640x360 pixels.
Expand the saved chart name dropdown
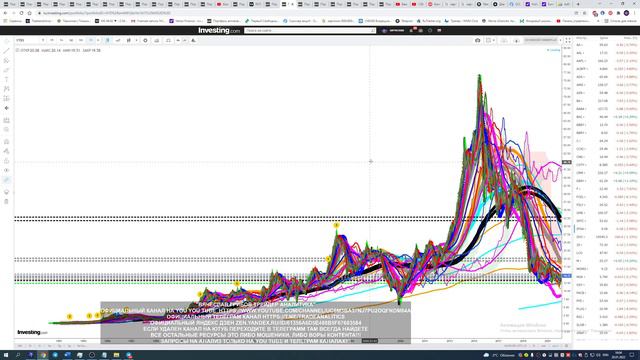point(560,40)
